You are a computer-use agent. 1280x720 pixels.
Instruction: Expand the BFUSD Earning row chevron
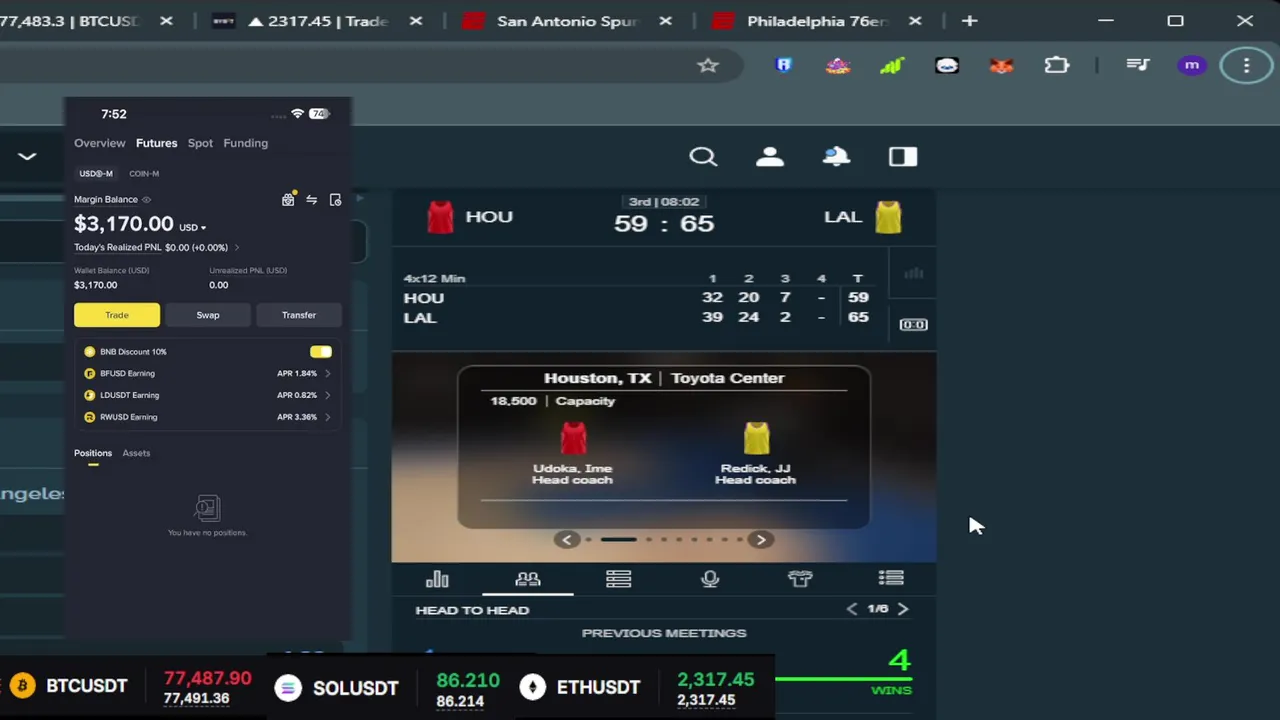point(327,374)
